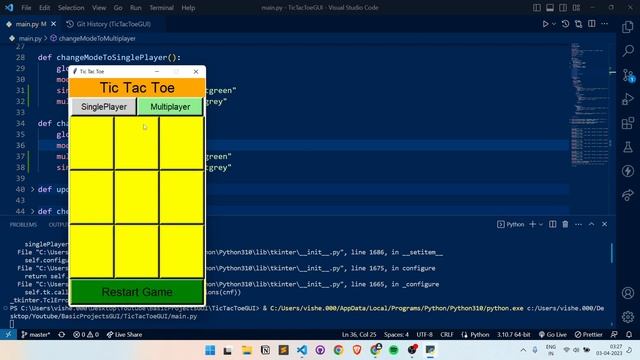Open the Help menu
This screenshot has width=640, height=360.
188,7
